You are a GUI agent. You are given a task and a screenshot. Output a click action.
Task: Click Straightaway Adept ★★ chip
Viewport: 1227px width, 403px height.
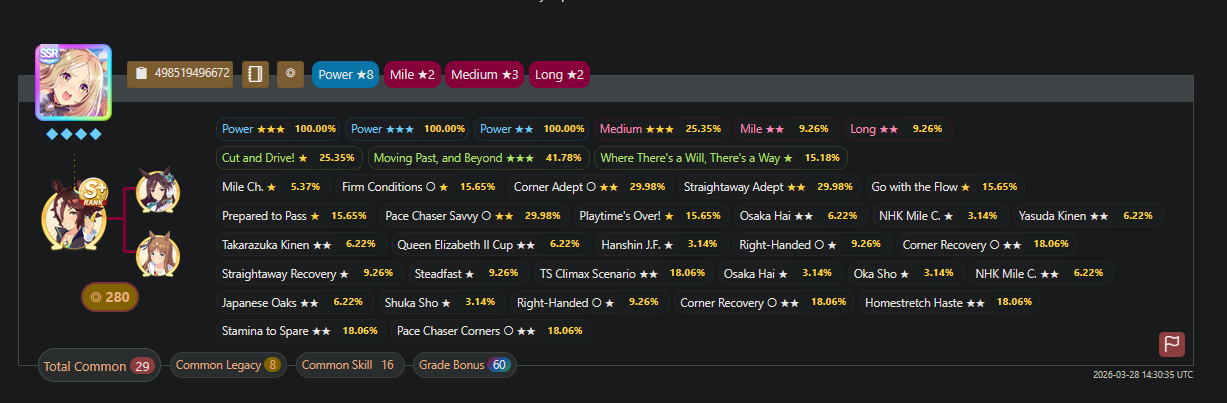tap(767, 187)
